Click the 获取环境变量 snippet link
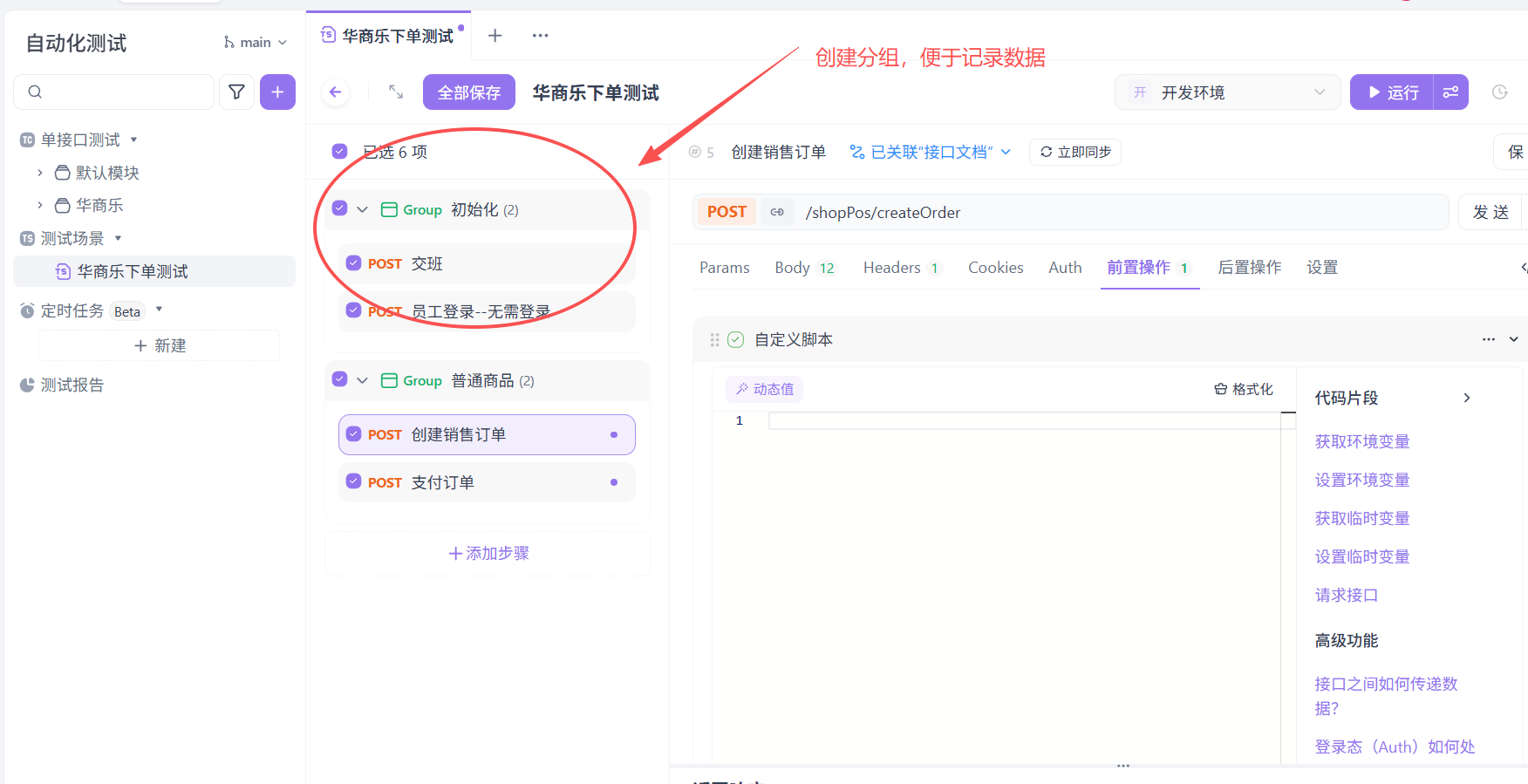This screenshot has height=784, width=1528. 1361,441
